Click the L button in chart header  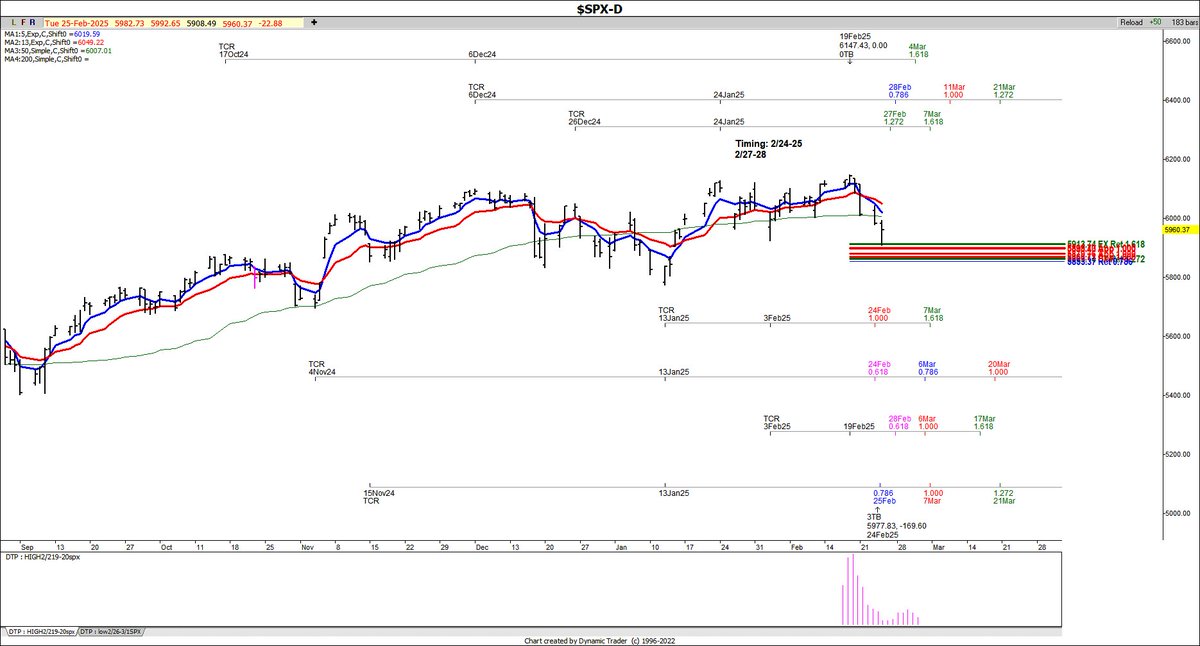click(x=13, y=21)
